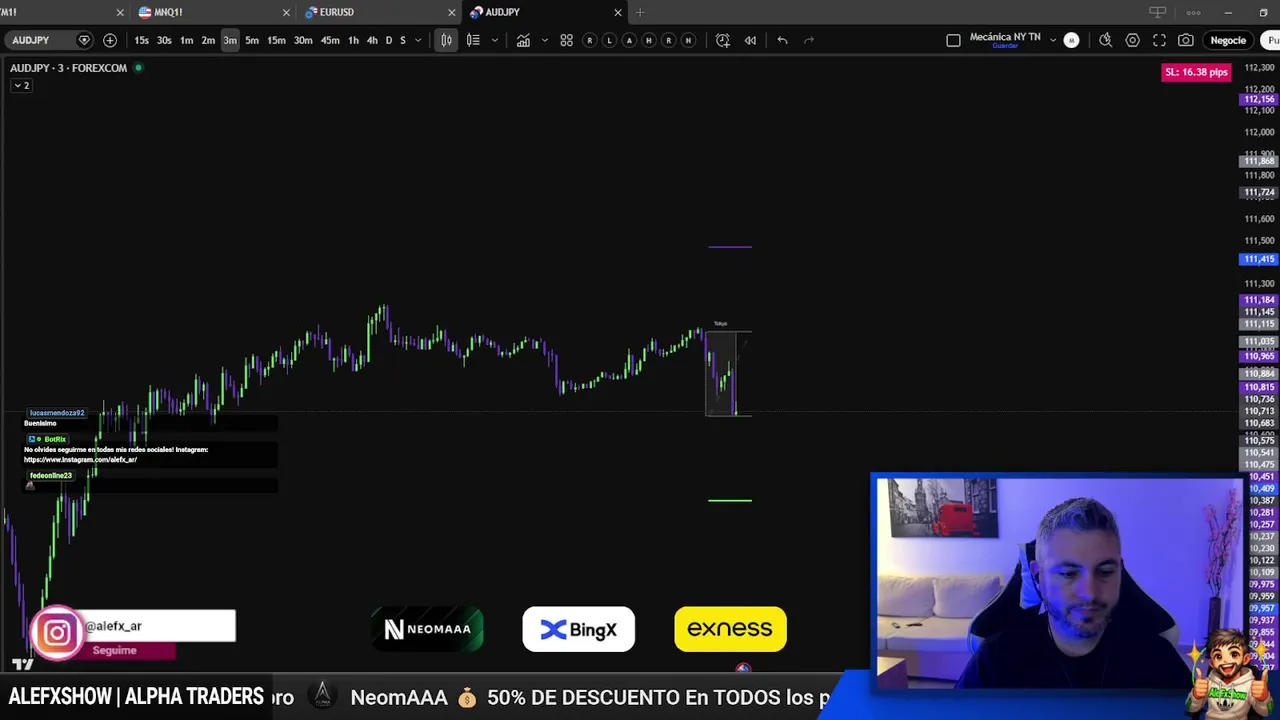This screenshot has height=720, width=1280.
Task: Click the blue 111,415 price label
Action: tap(1258, 259)
